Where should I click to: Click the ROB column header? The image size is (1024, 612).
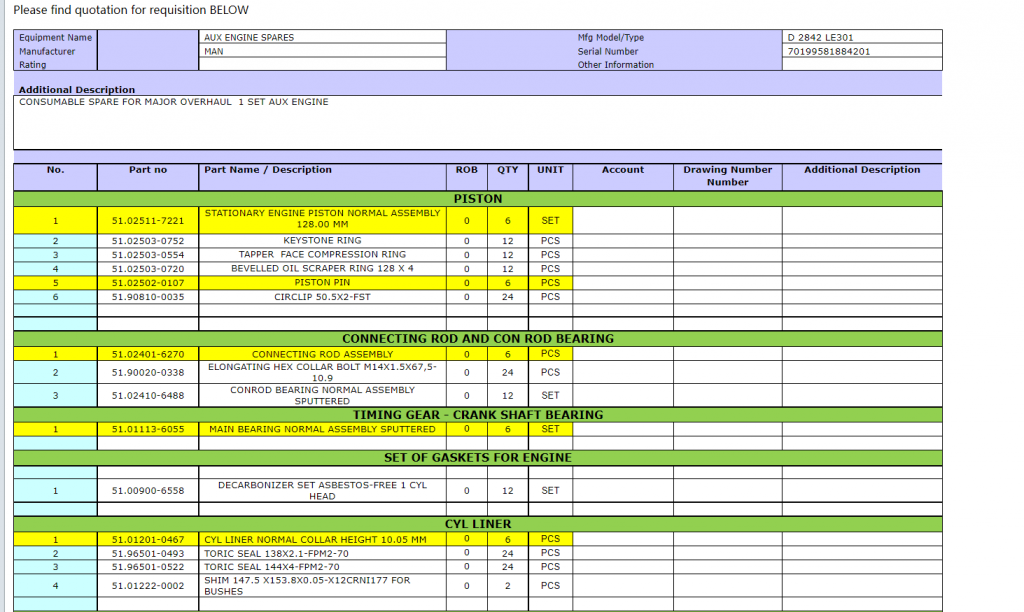[466, 170]
